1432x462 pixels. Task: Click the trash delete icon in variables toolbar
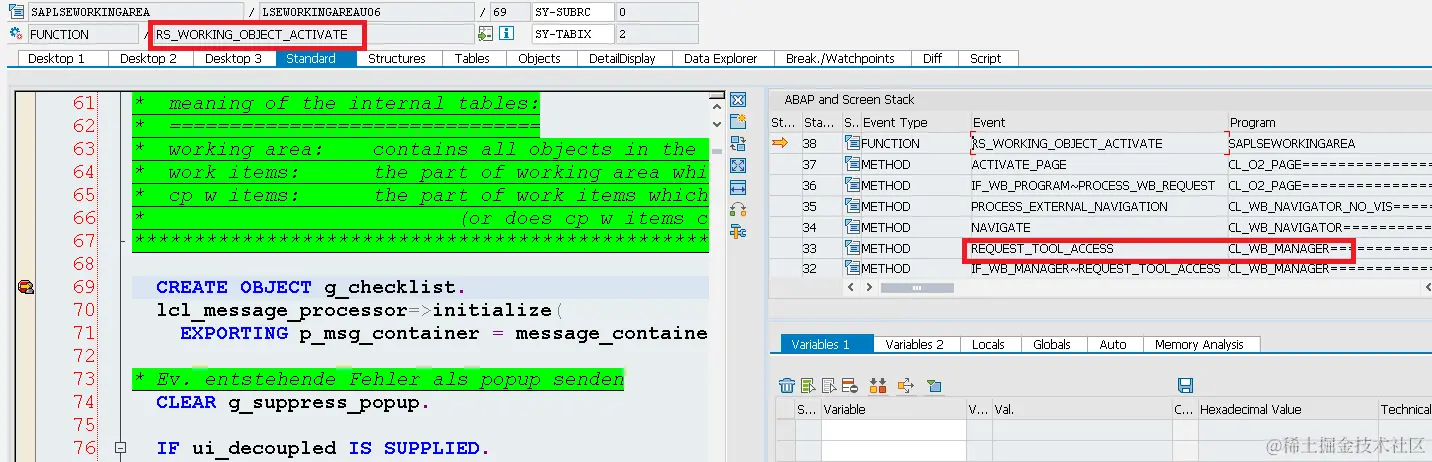[787, 385]
